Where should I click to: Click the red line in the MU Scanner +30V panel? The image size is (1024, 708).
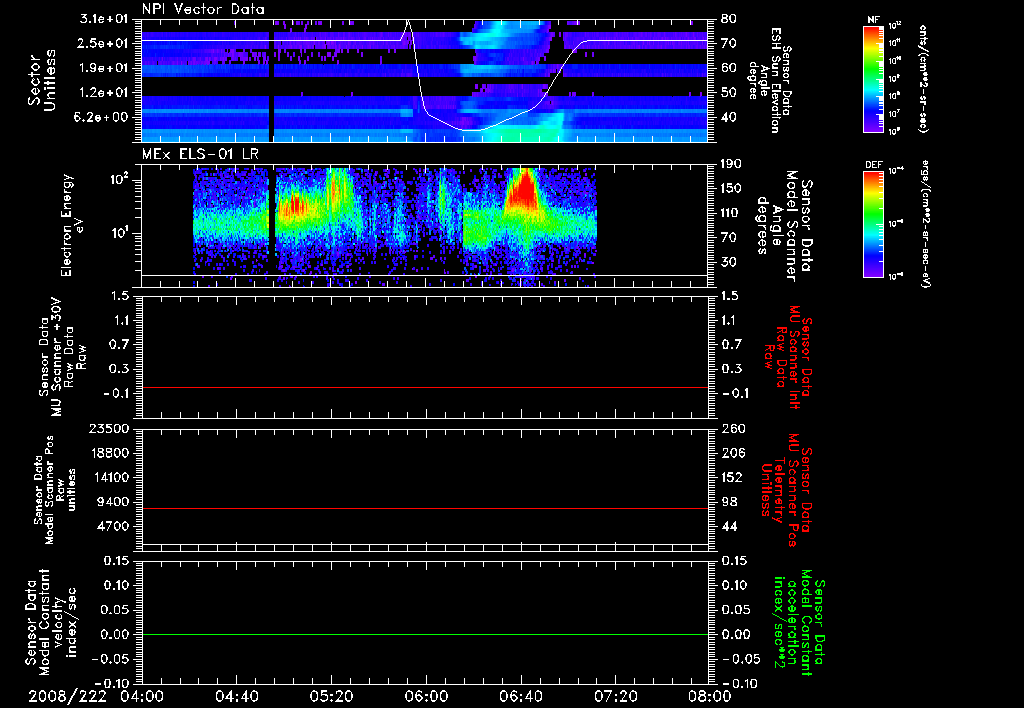coord(426,388)
